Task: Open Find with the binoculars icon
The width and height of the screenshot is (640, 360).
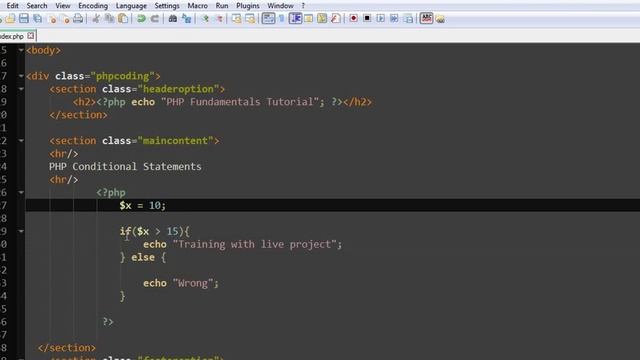Action: pyautogui.click(x=173, y=18)
